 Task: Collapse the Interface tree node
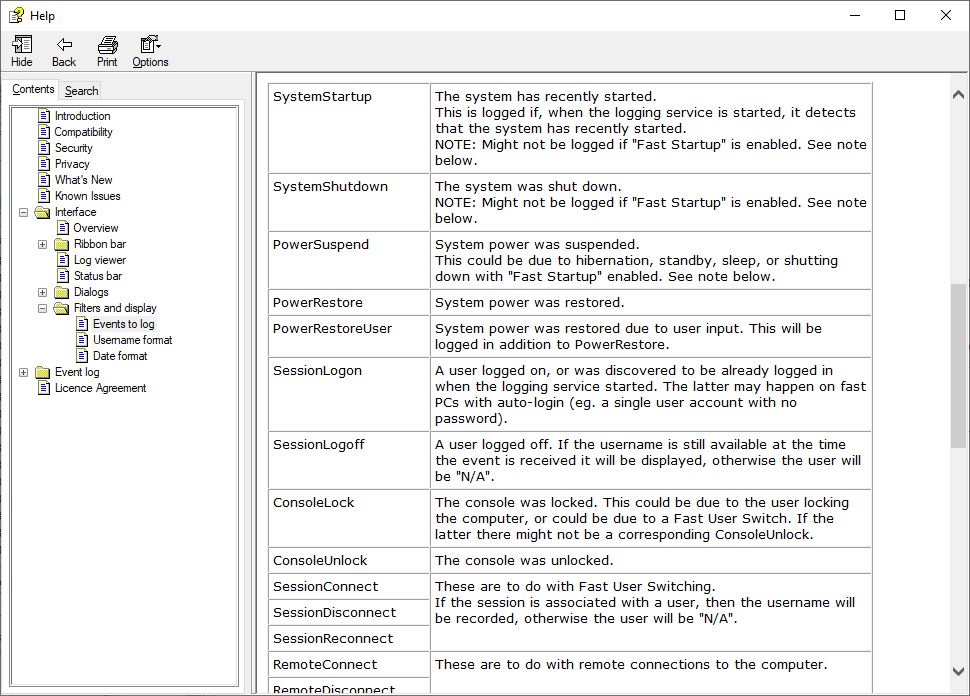click(x=23, y=212)
